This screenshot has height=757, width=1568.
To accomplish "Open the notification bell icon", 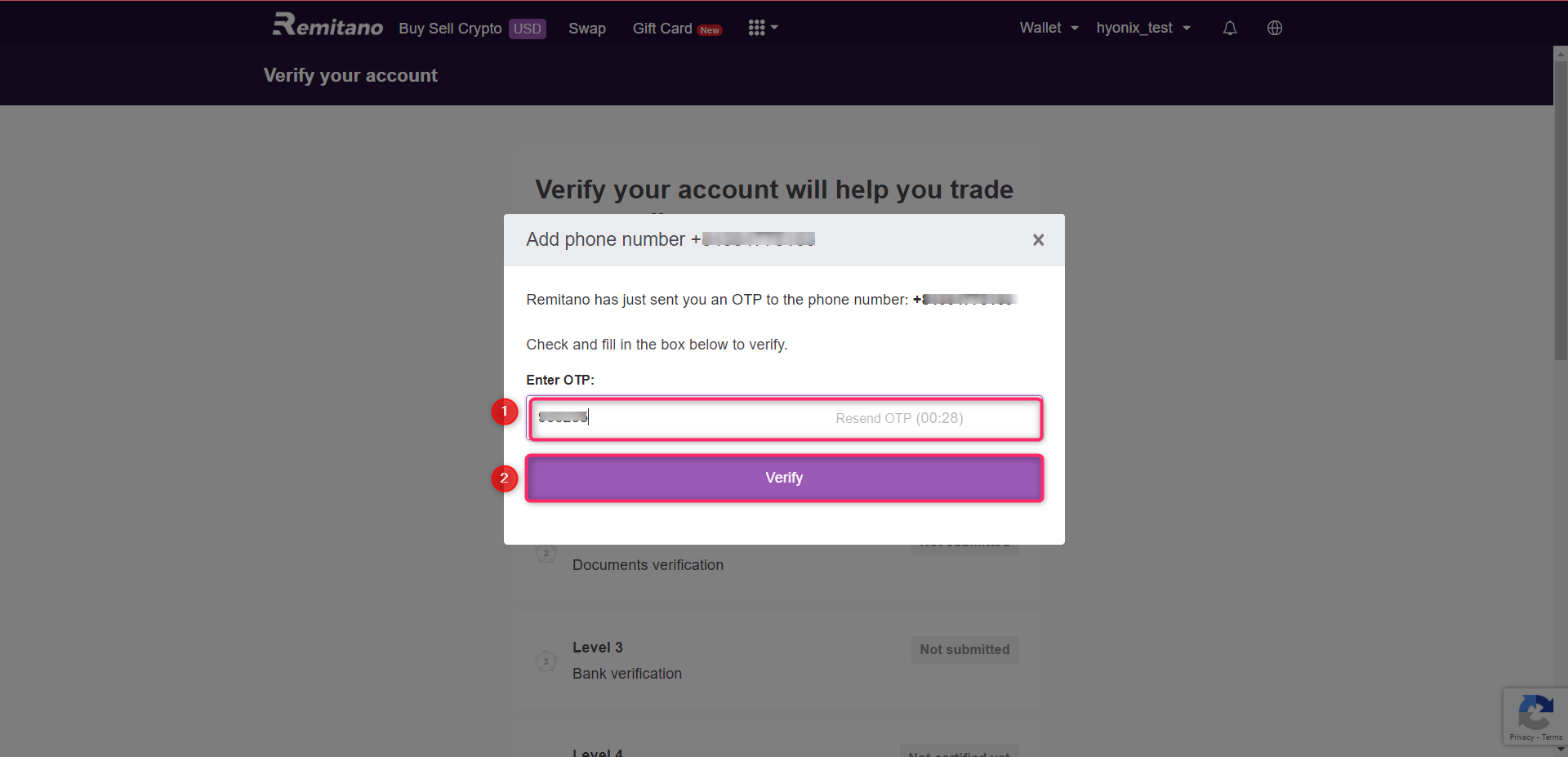I will (x=1229, y=28).
